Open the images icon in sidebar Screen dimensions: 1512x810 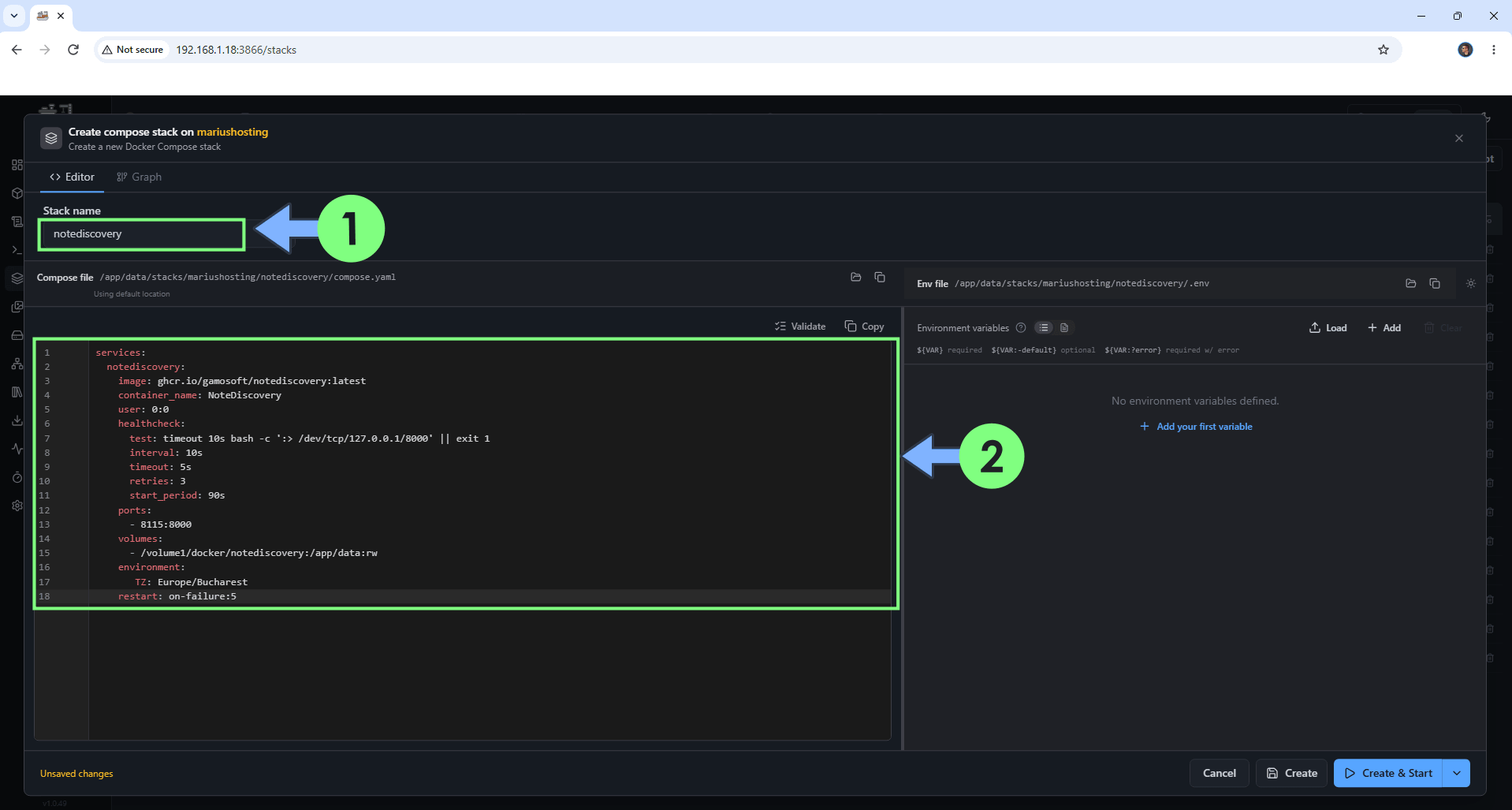click(x=17, y=307)
